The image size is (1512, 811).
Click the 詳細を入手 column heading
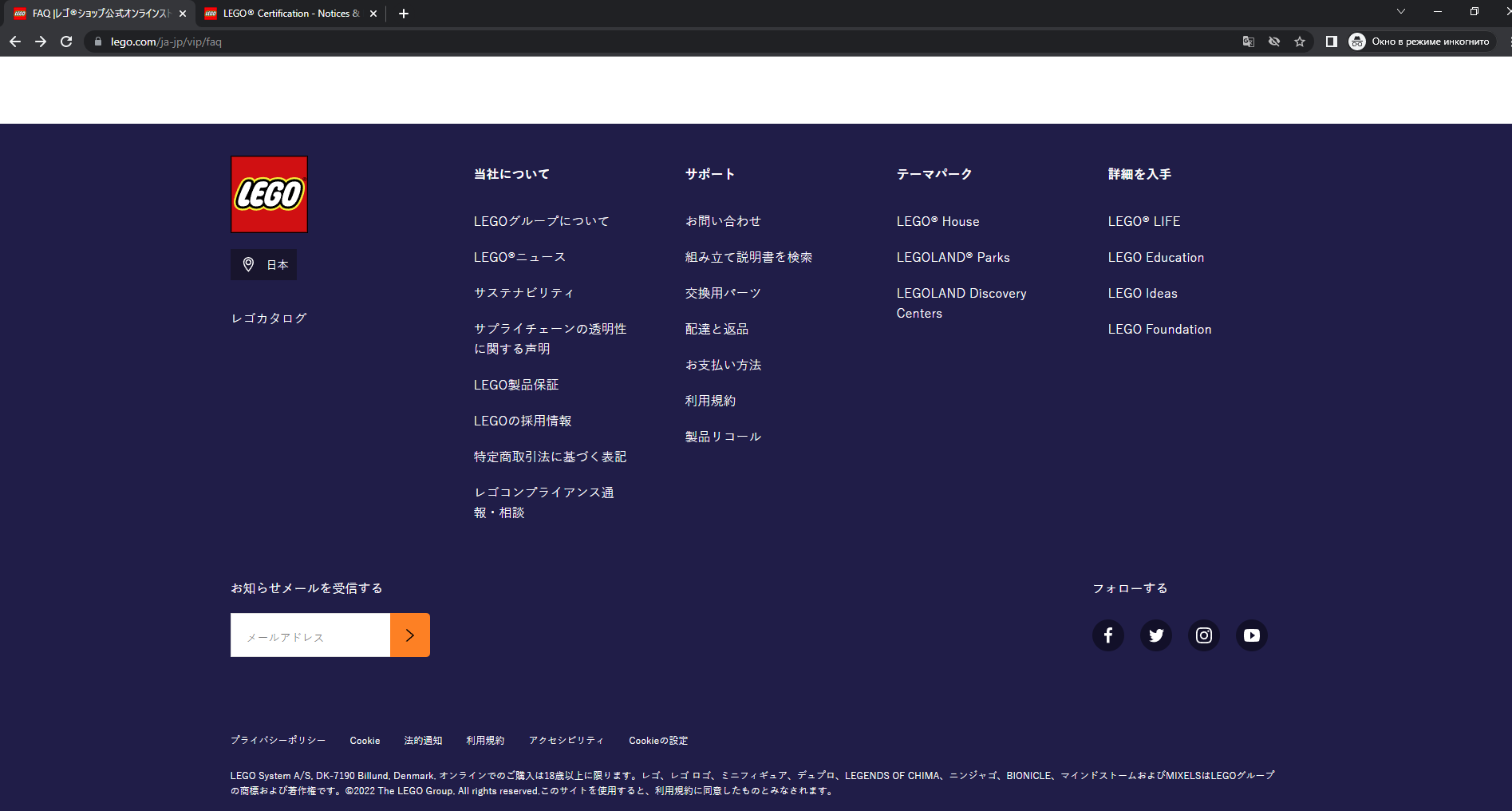1139,174
